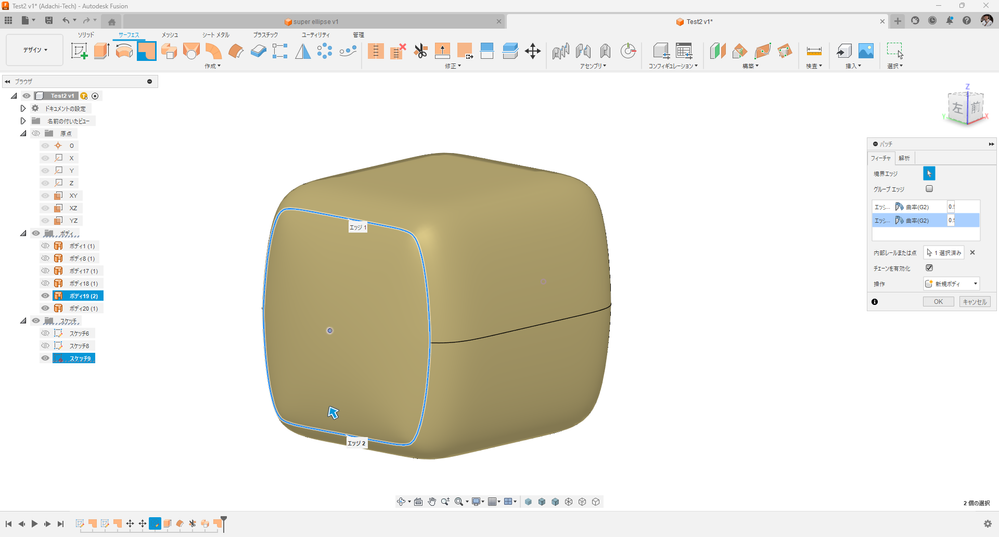The image size is (999, 537).
Task: Switch to the ソリッド tab
Action: (x=85, y=35)
